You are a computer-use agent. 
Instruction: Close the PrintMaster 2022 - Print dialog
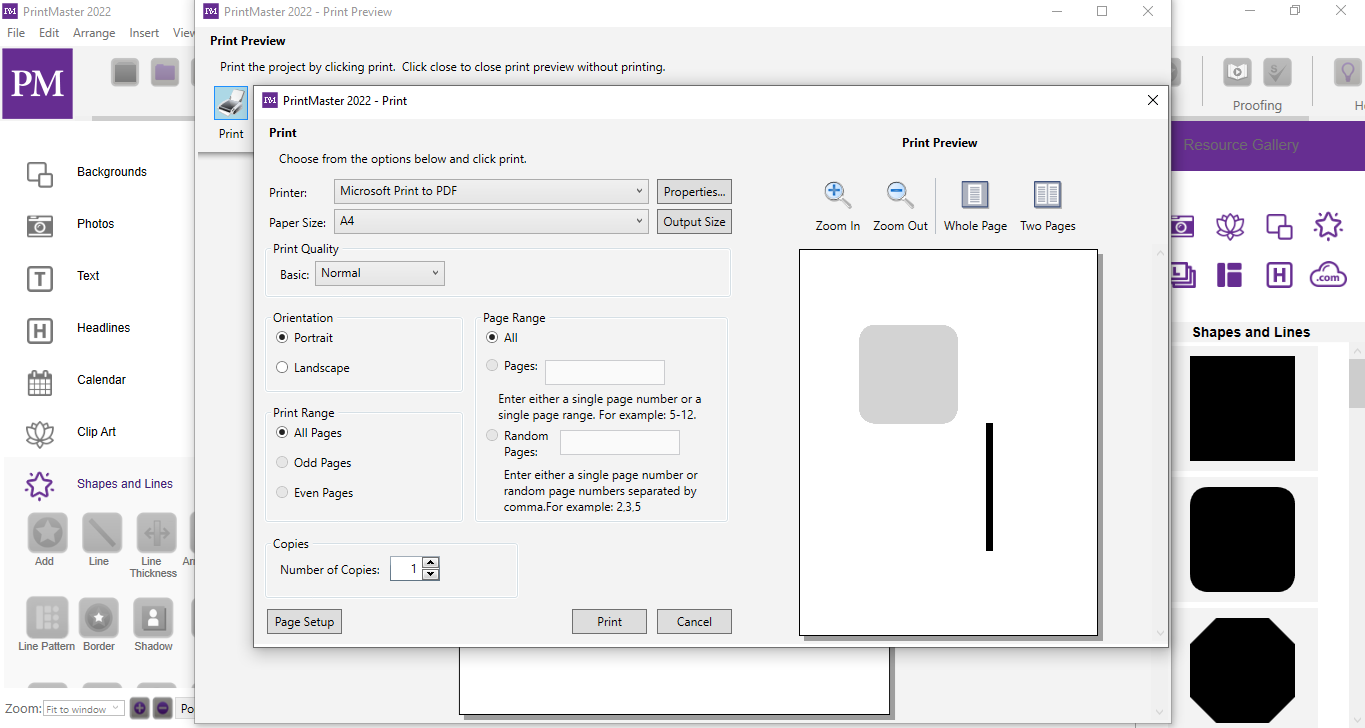[x=1153, y=100]
